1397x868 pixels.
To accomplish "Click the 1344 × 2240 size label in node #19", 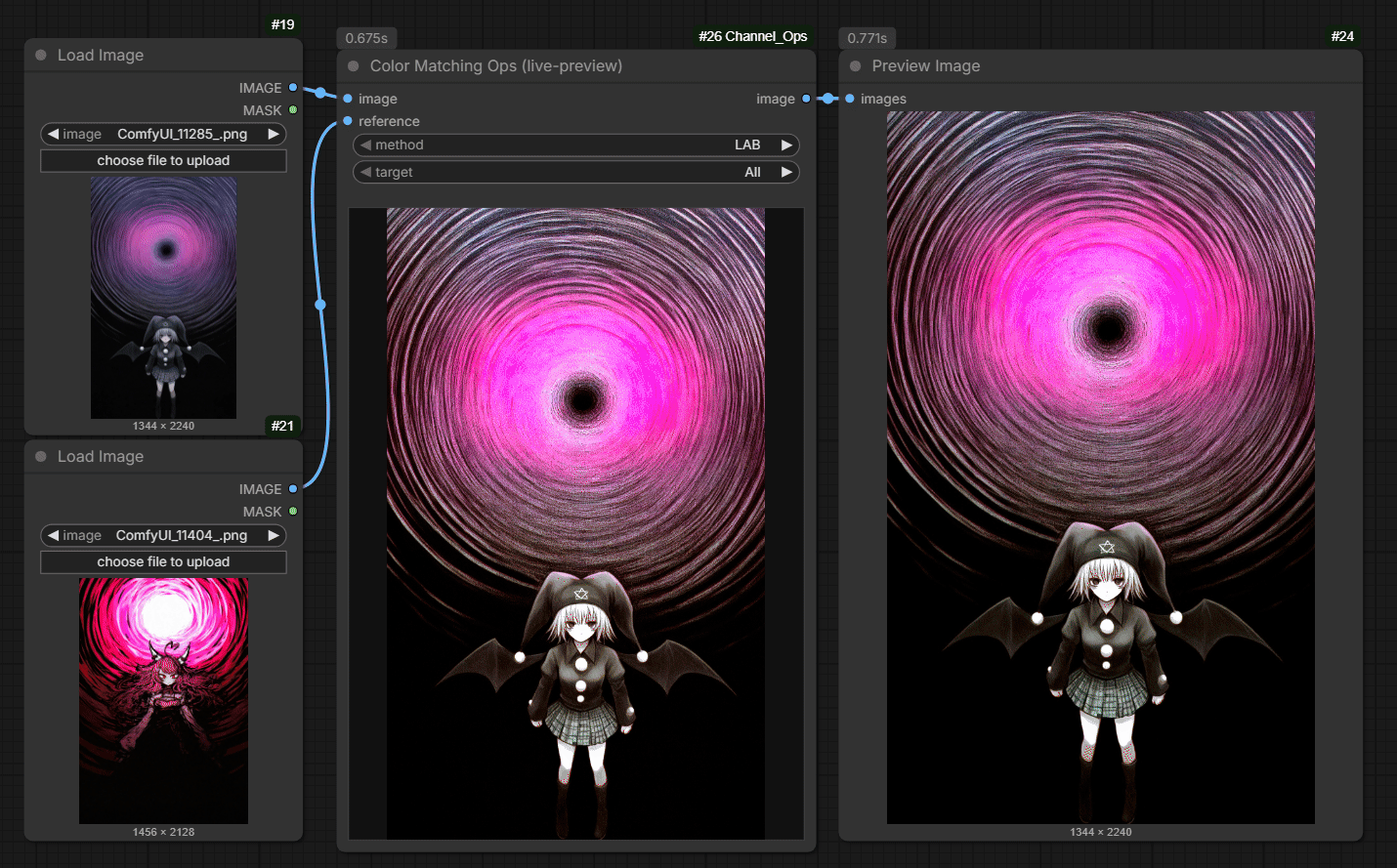I will click(x=163, y=426).
